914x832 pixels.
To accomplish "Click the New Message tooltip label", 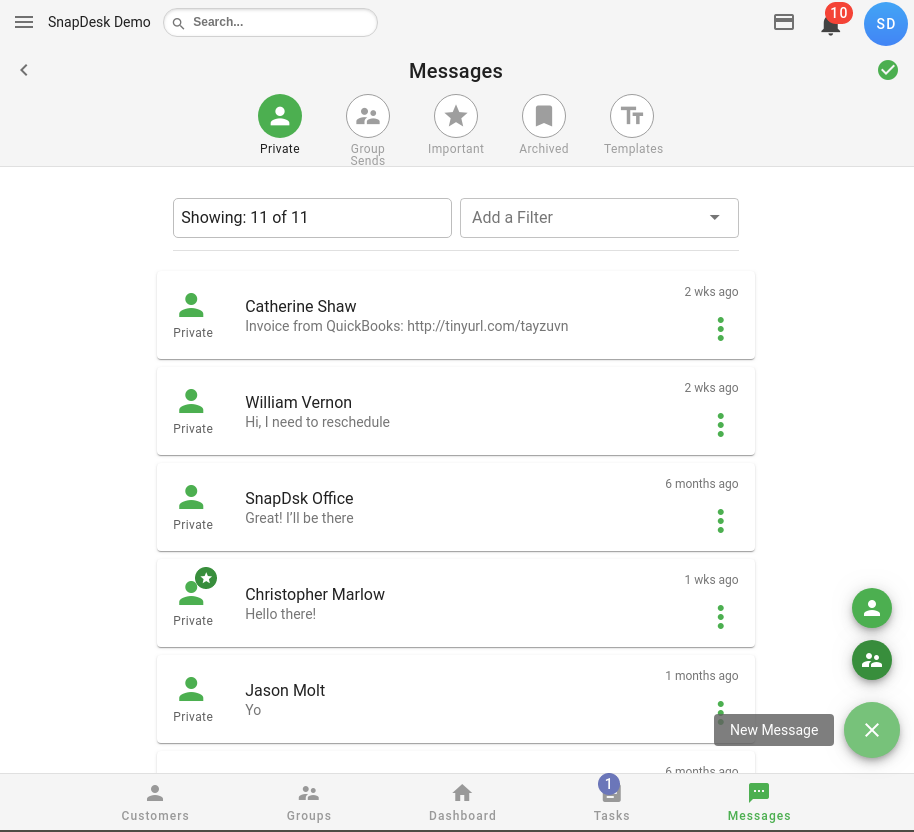I will click(774, 730).
